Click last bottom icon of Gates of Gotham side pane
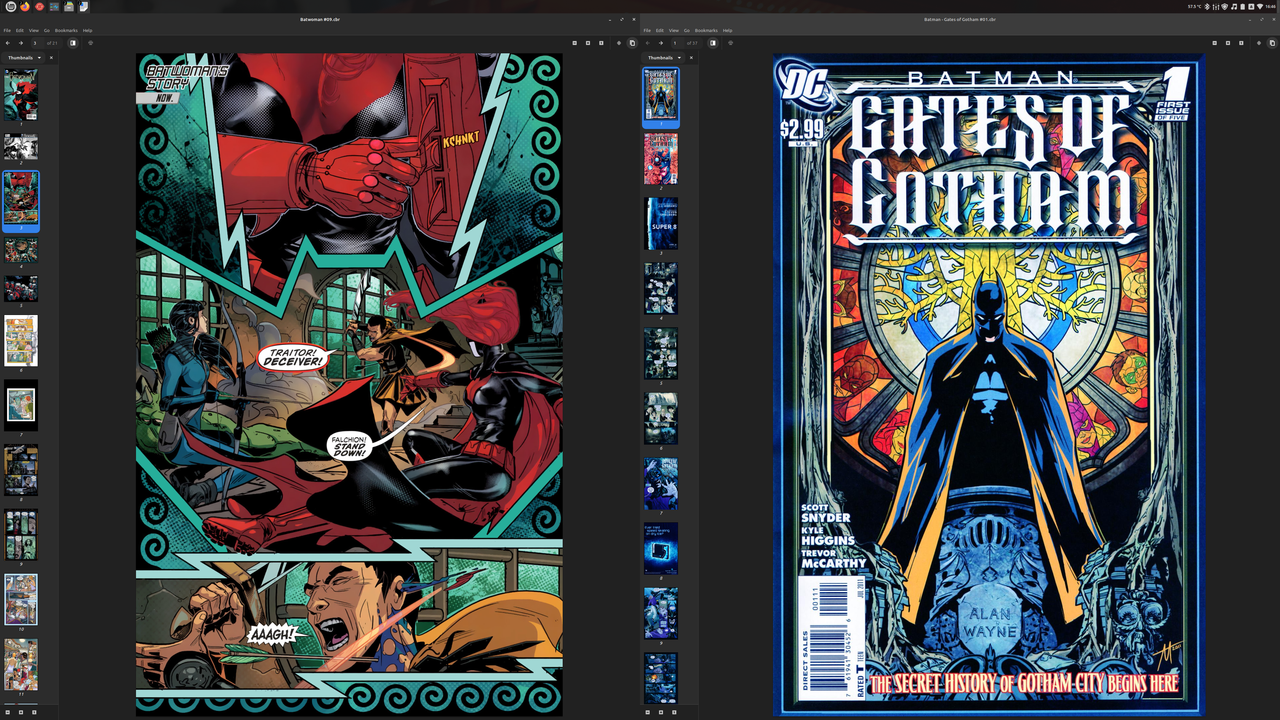The image size is (1280, 720). tap(674, 712)
